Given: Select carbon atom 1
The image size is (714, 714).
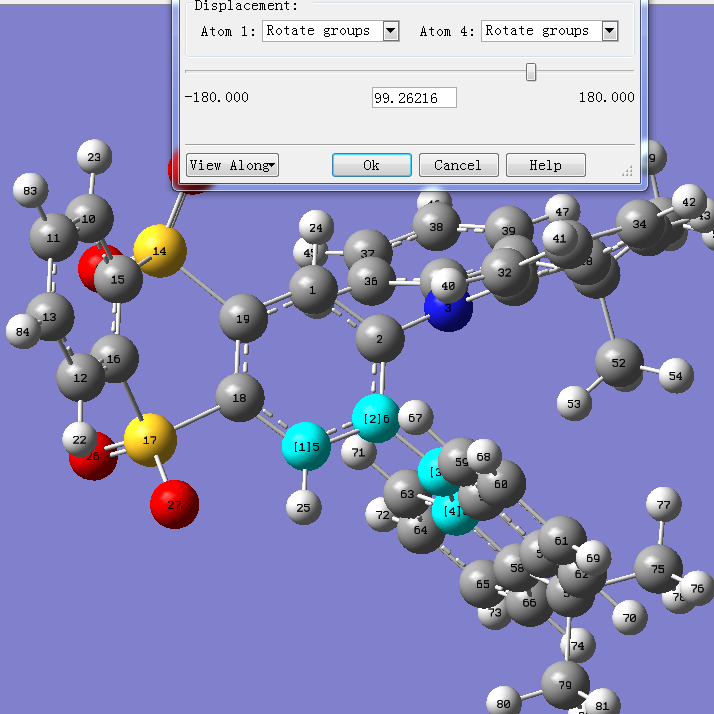Looking at the screenshot, I should 313,290.
